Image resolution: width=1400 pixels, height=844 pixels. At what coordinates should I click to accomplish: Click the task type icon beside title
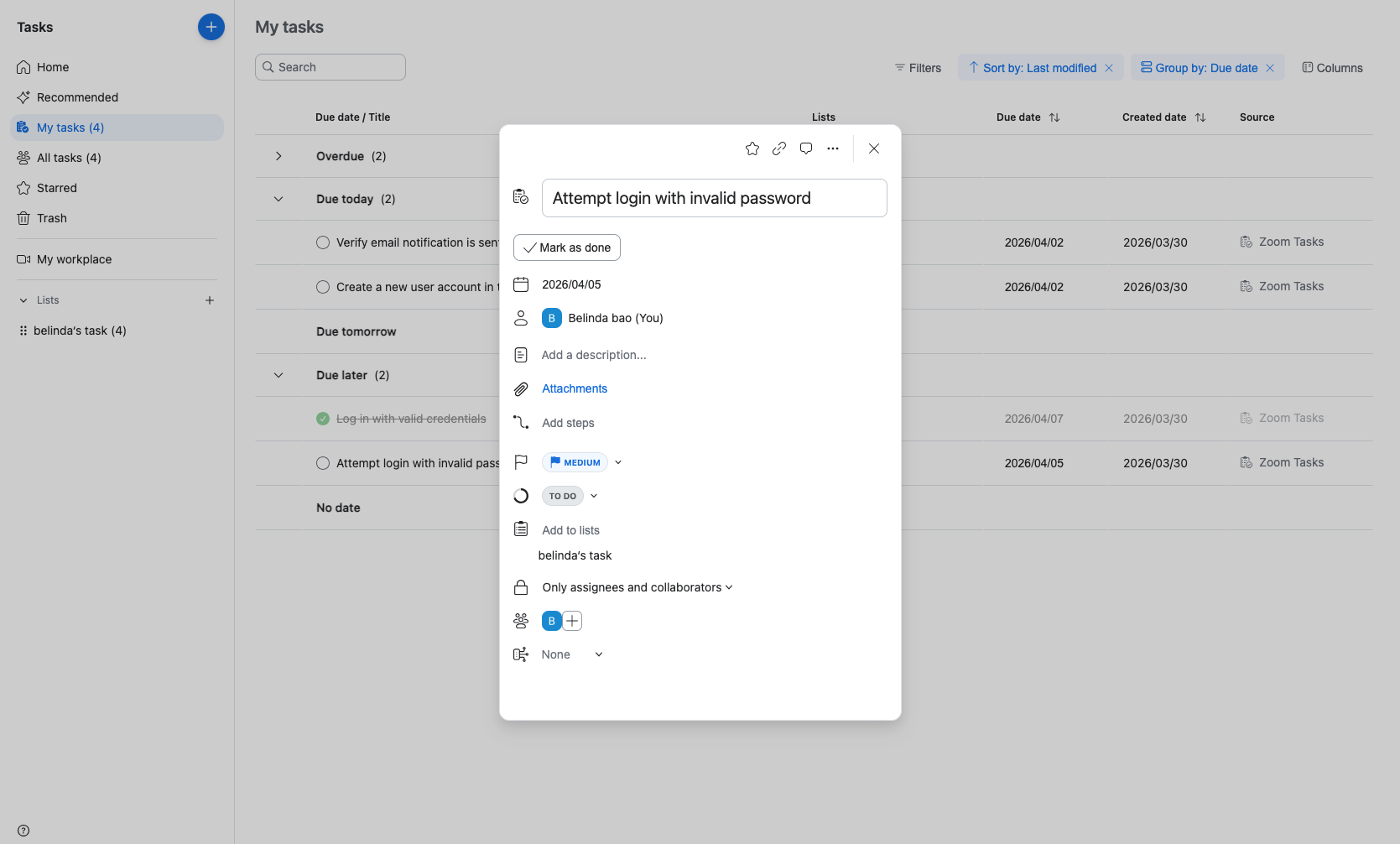click(521, 196)
